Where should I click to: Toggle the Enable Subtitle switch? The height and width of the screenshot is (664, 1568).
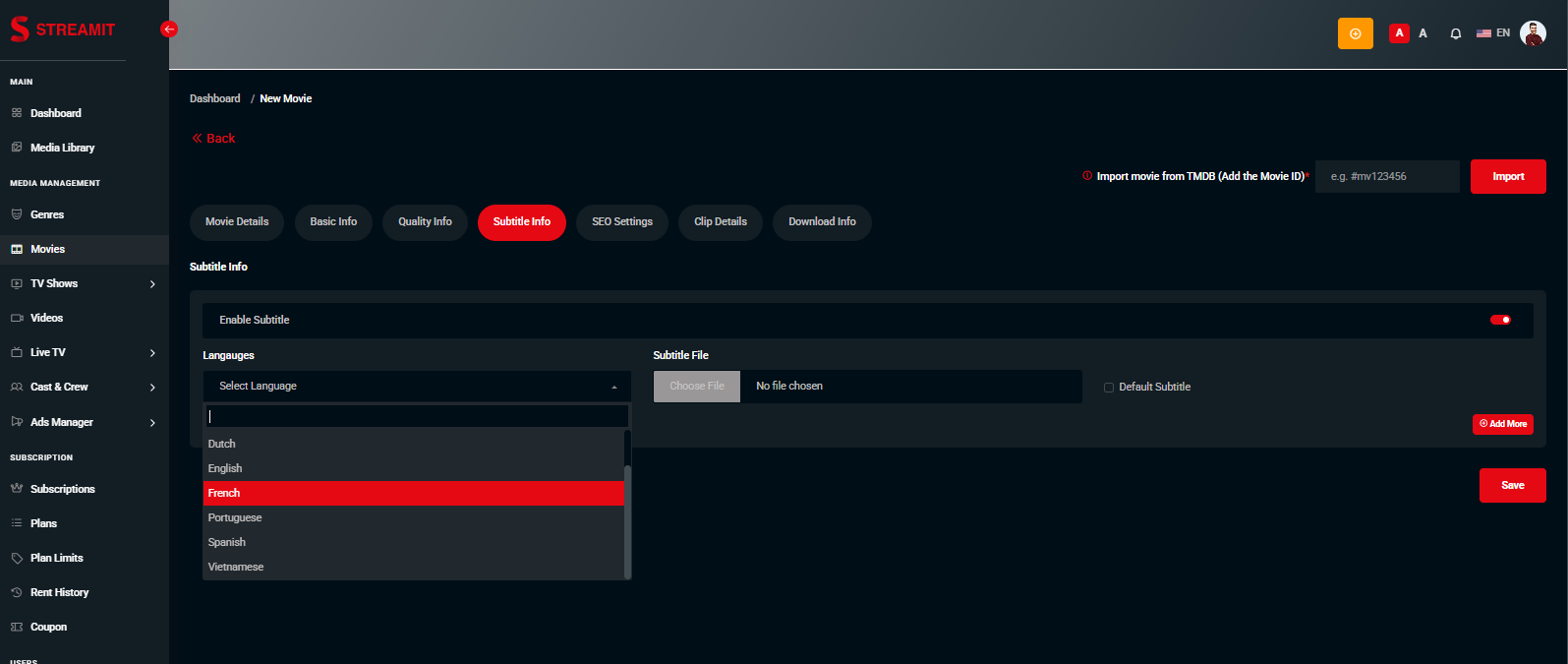(x=1500, y=320)
